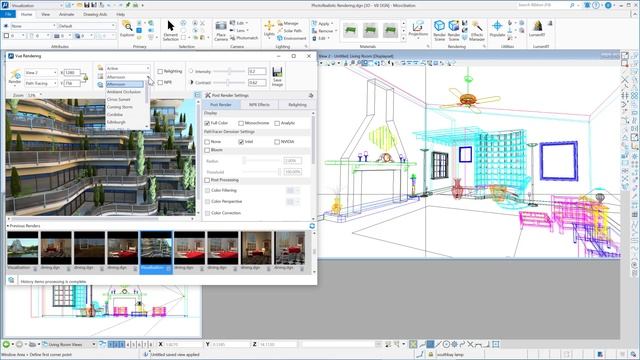This screenshot has width=640, height=360.
Task: Open the Zoom percentage dropdown
Action: (35, 95)
